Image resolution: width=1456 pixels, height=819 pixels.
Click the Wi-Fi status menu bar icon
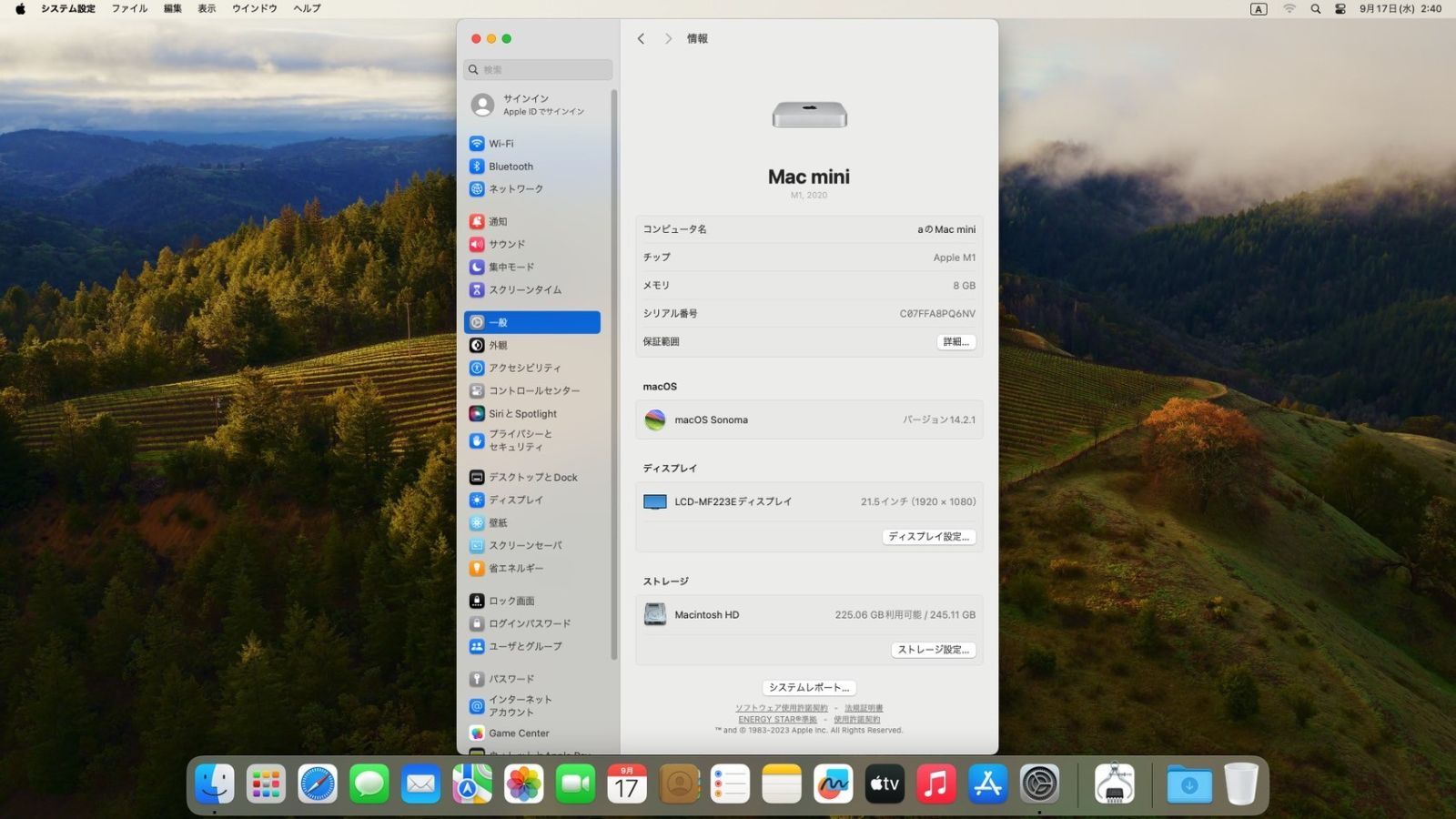(x=1289, y=9)
